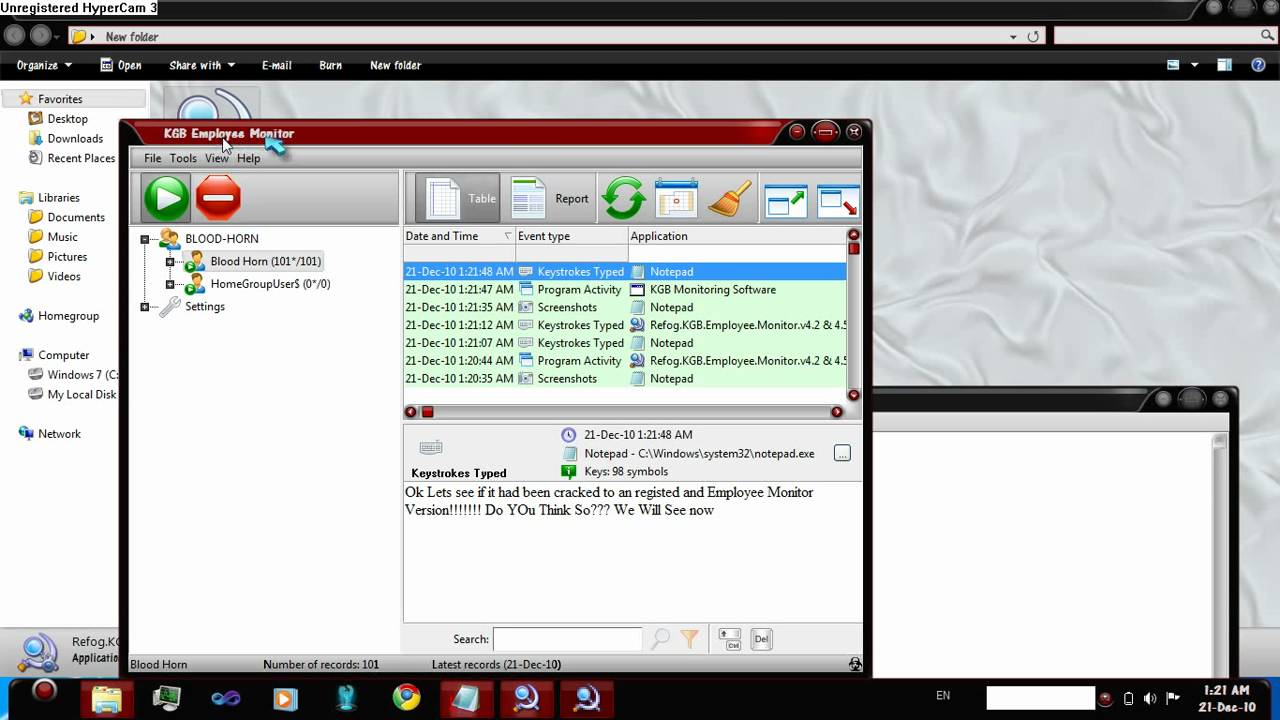Select the Blood Horn (101*/101) user

[266, 261]
